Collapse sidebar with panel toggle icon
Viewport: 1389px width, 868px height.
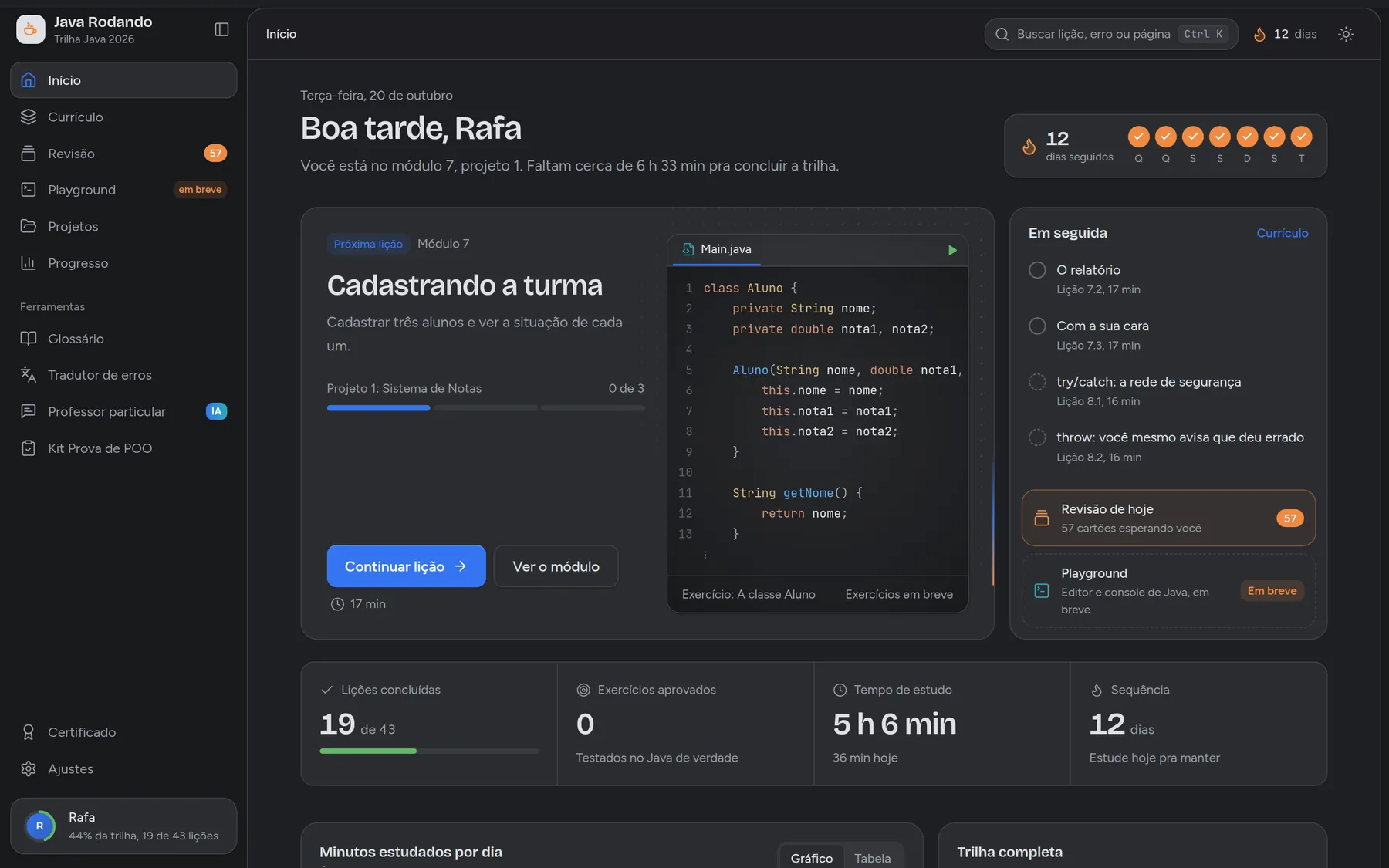(x=221, y=29)
